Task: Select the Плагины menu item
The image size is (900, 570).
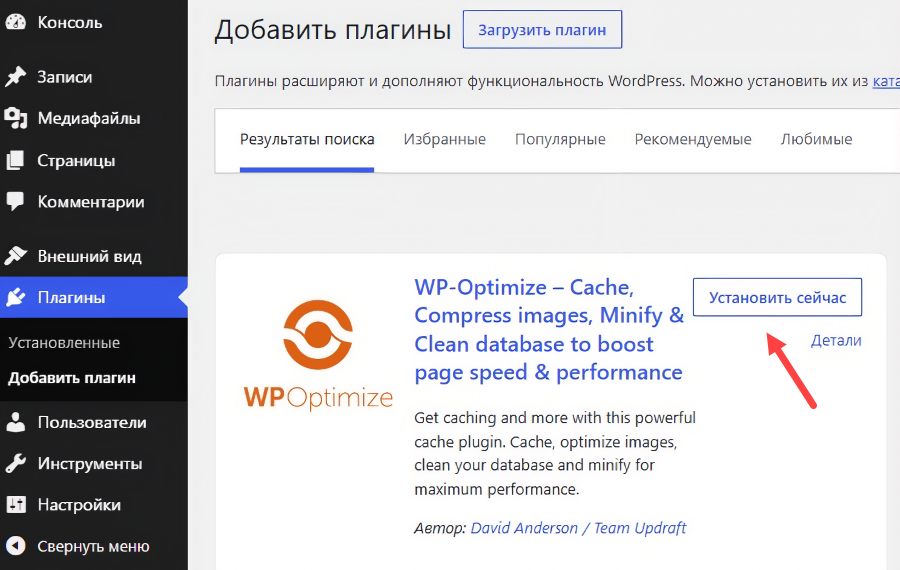Action: pos(94,297)
